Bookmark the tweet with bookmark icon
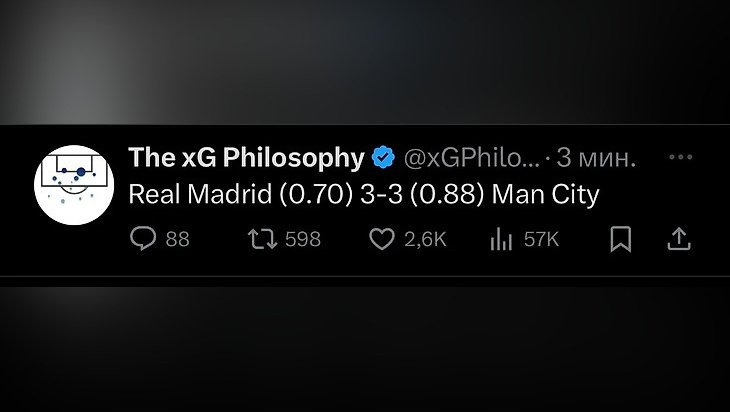730x412 pixels. (621, 239)
